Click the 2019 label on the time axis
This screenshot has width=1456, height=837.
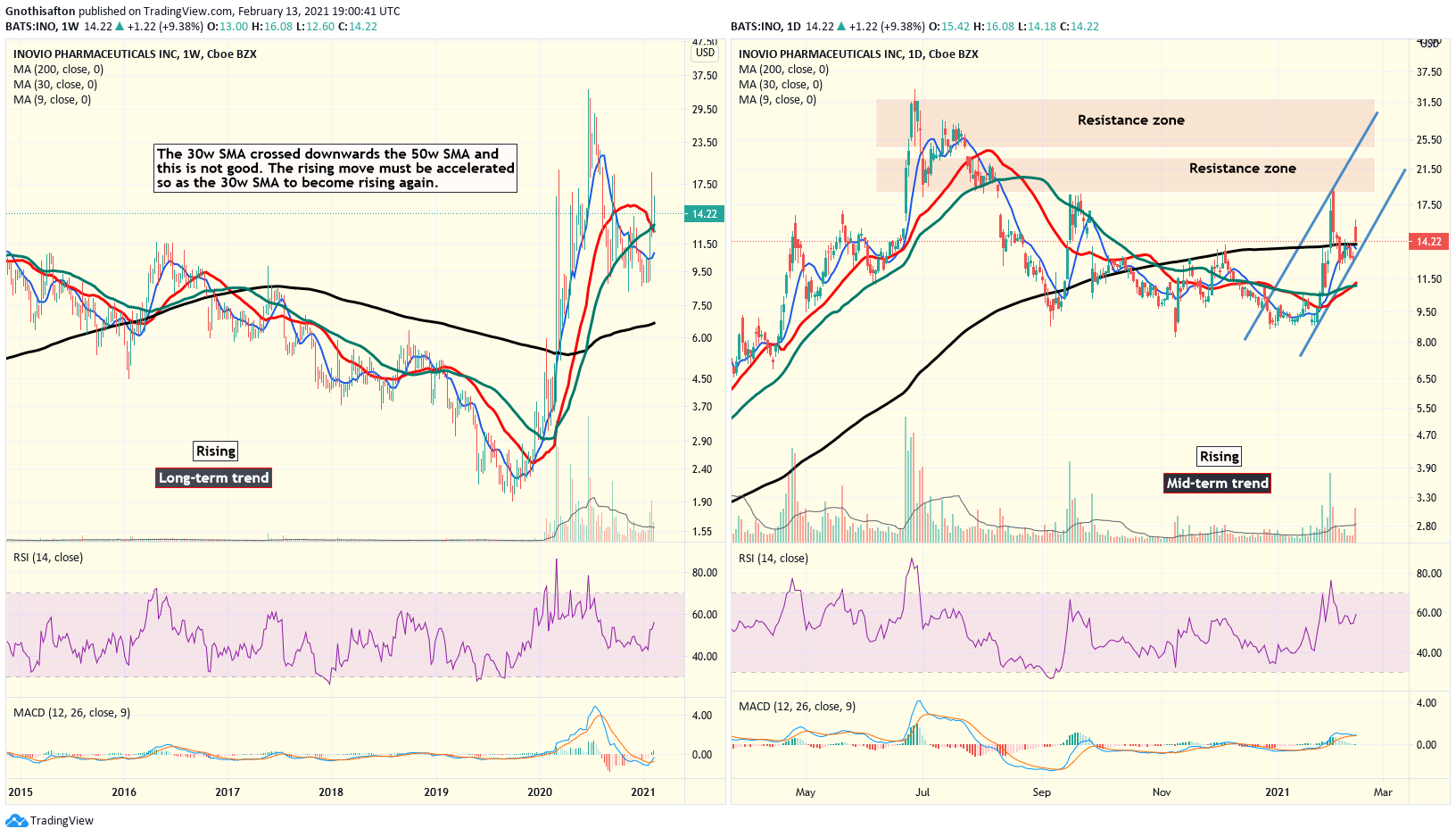tap(436, 792)
